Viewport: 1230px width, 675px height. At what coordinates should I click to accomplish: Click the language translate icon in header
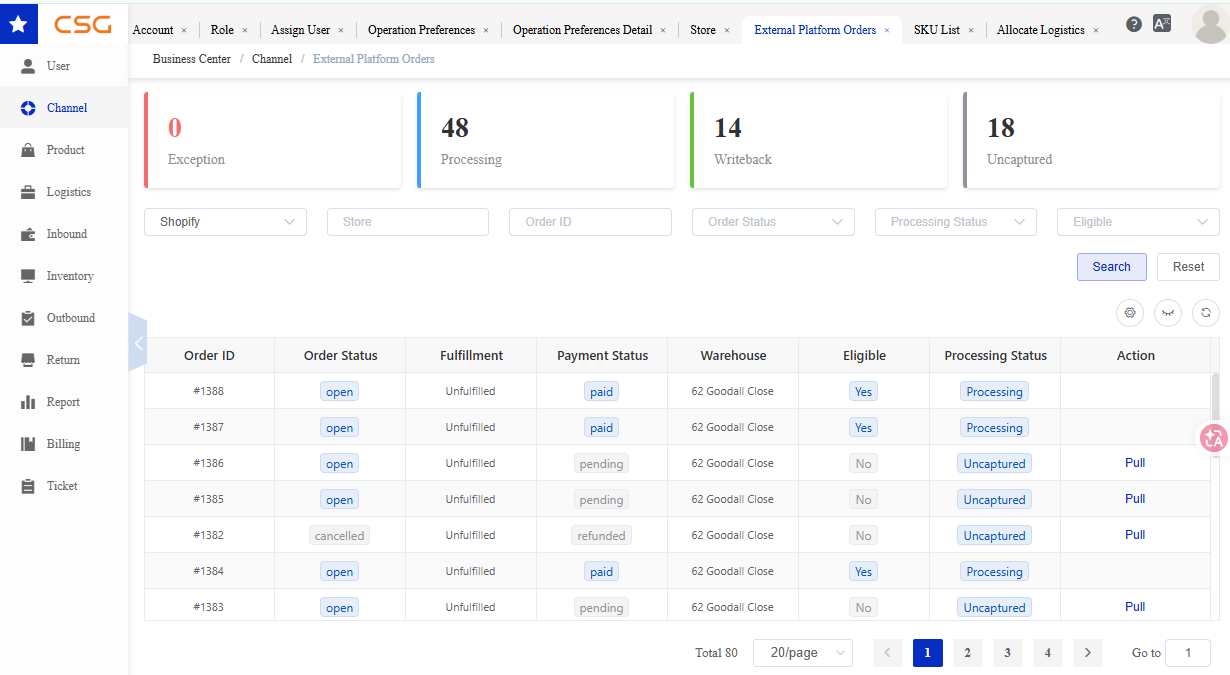tap(1162, 24)
